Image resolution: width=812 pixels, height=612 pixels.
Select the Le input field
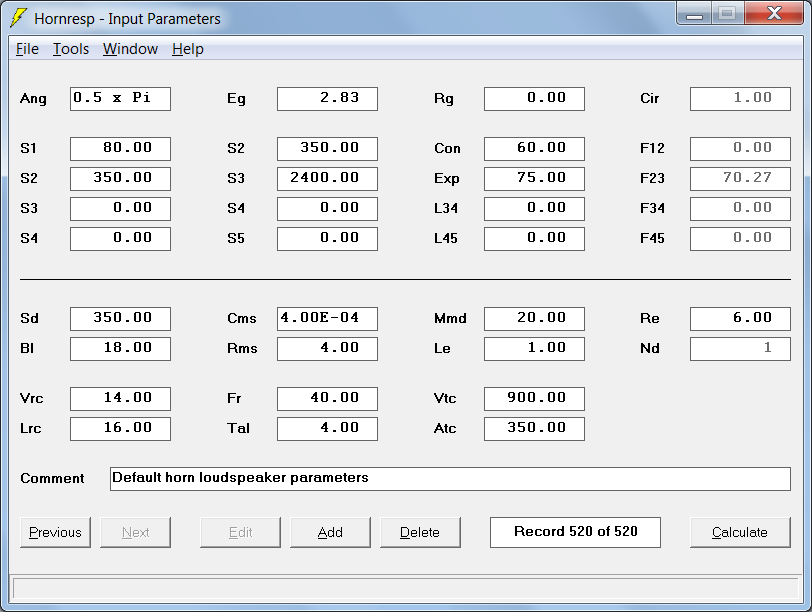(534, 348)
